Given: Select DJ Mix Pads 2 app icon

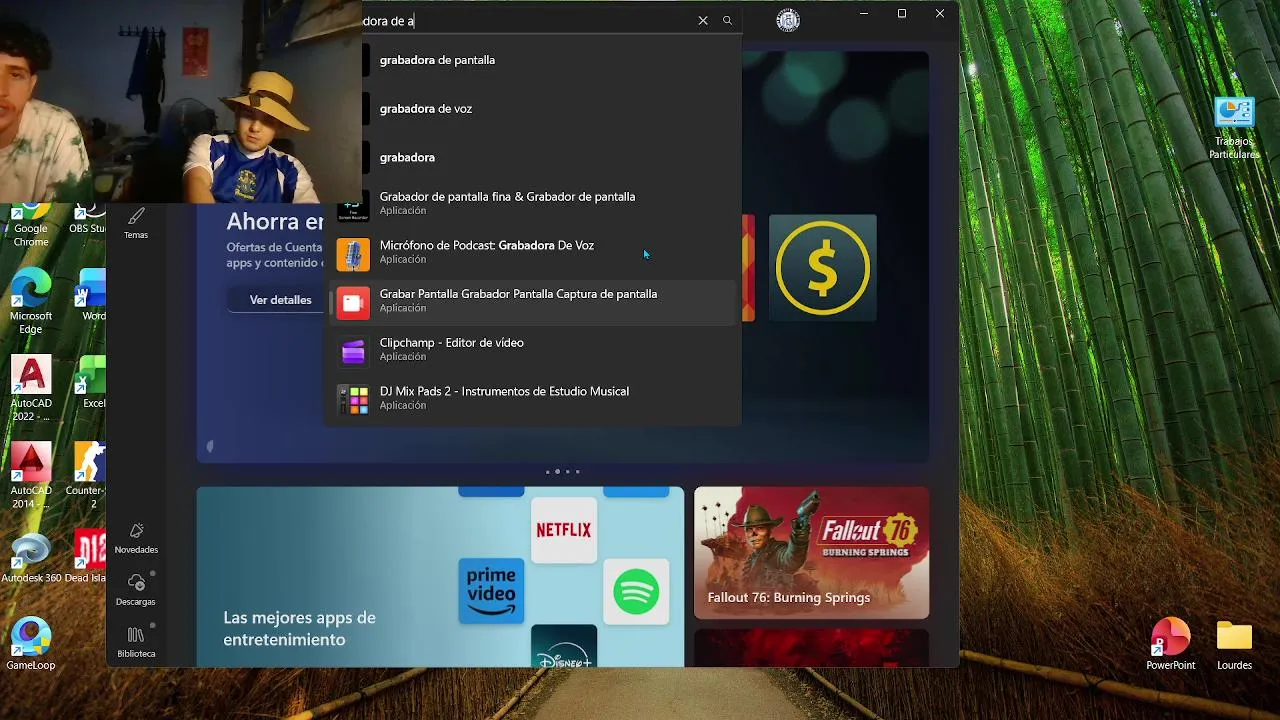Looking at the screenshot, I should pyautogui.click(x=353, y=400).
